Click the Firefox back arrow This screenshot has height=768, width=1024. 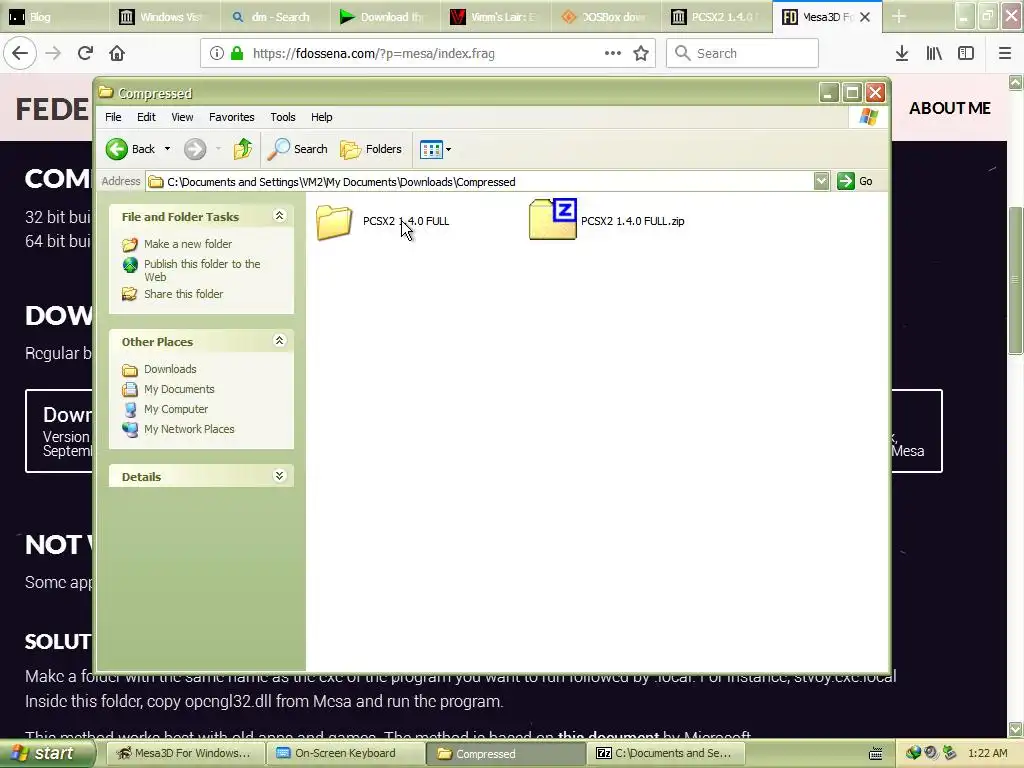pos(20,53)
